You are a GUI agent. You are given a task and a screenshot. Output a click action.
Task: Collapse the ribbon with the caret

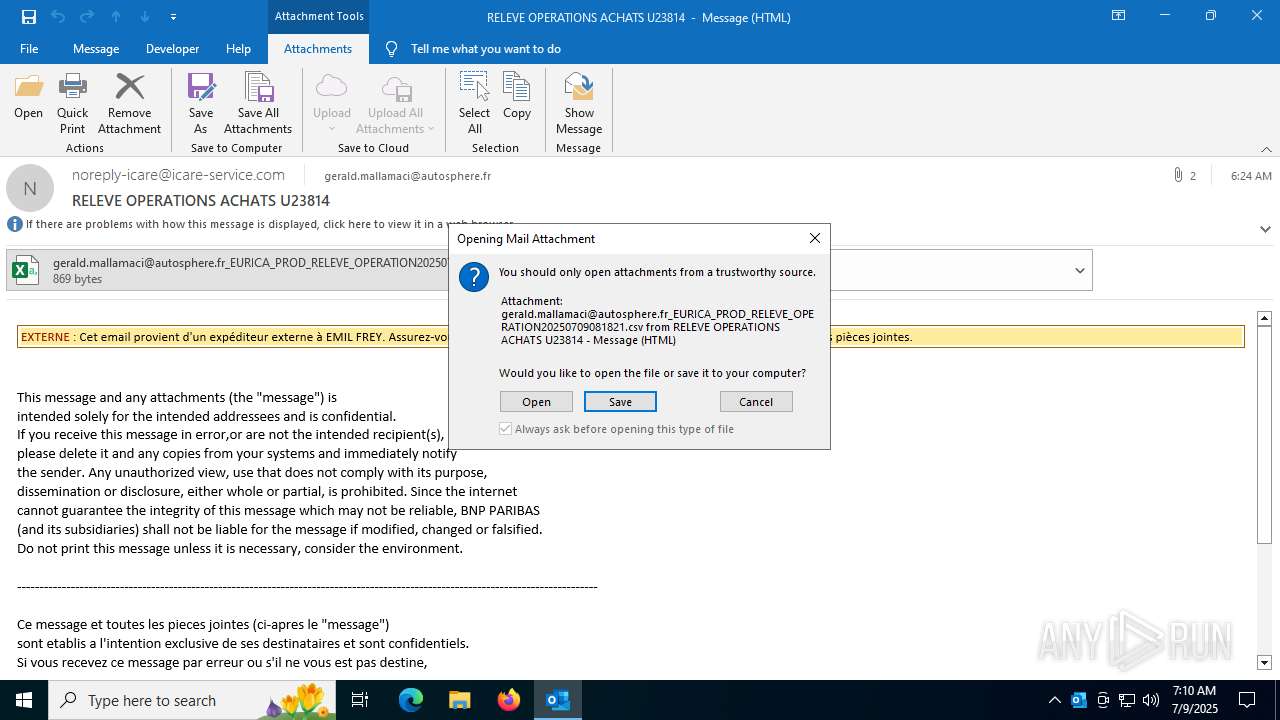click(x=1266, y=149)
